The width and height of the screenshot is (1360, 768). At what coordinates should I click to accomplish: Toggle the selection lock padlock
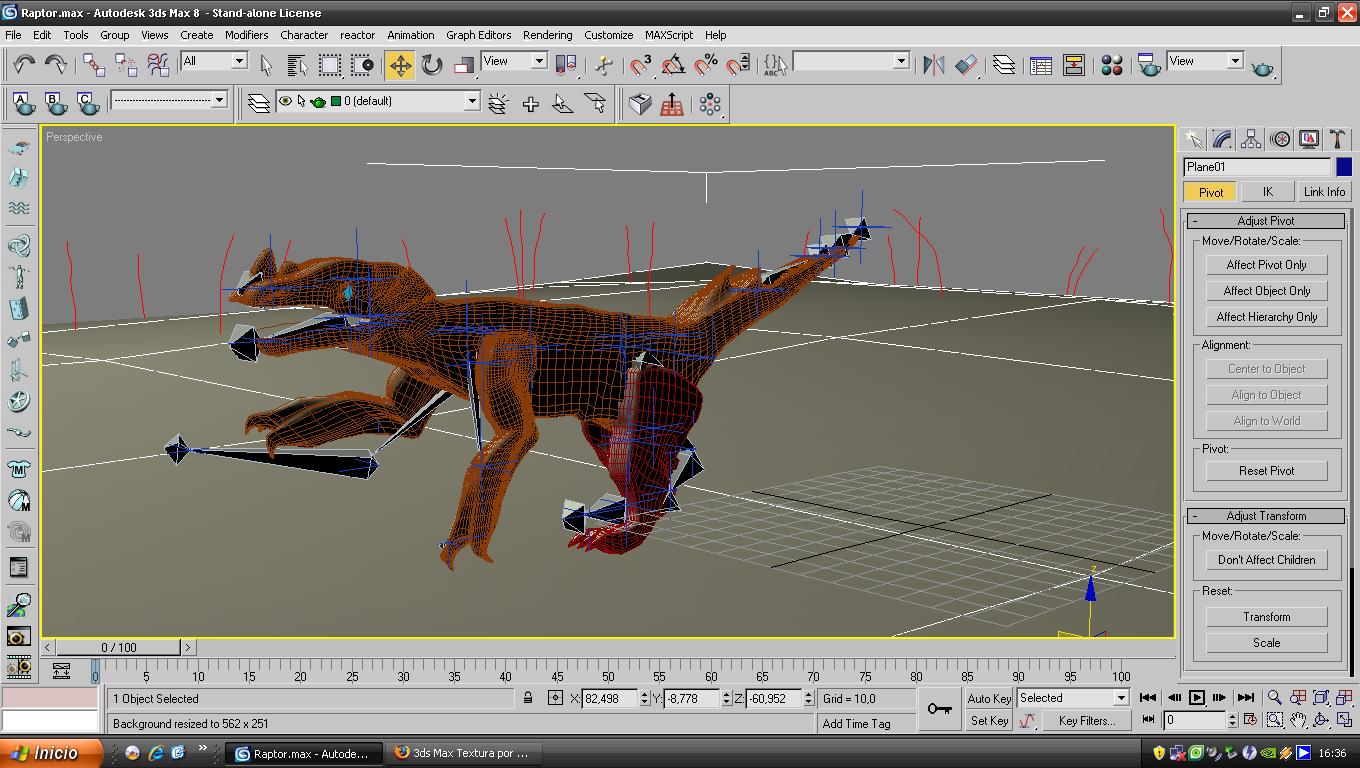click(x=528, y=698)
